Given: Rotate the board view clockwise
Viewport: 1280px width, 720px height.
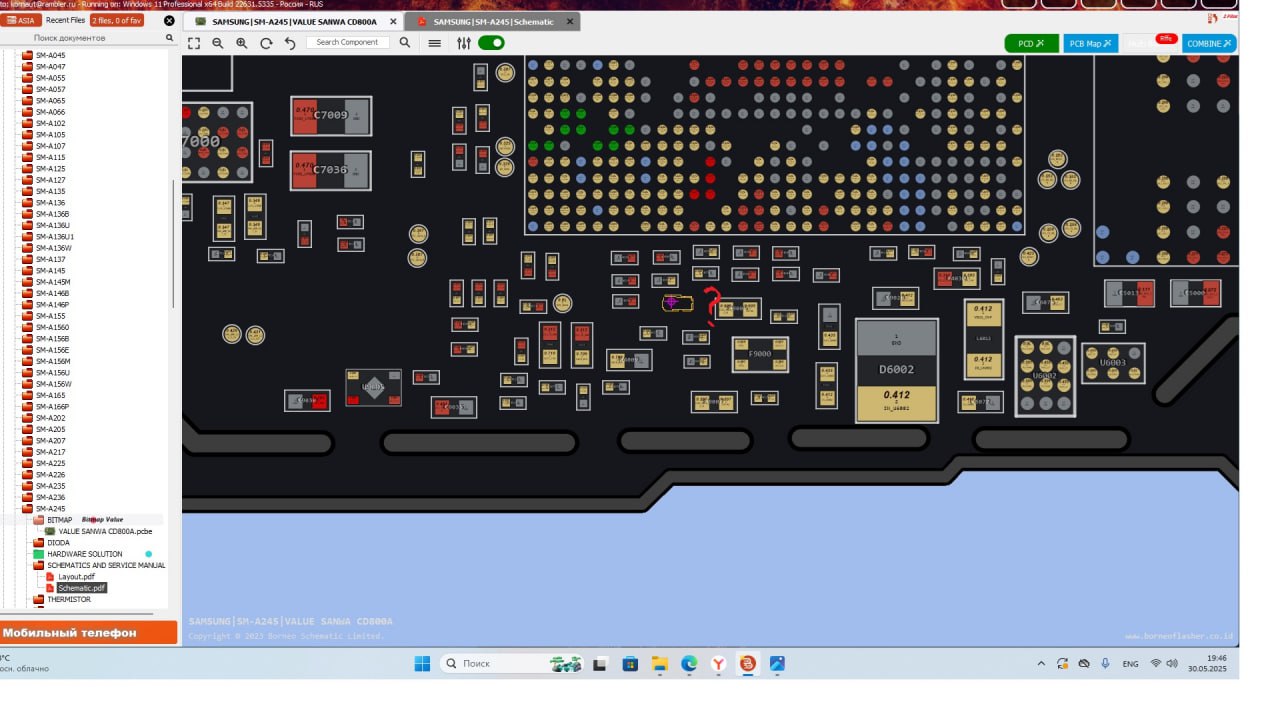Looking at the screenshot, I should click(x=266, y=43).
